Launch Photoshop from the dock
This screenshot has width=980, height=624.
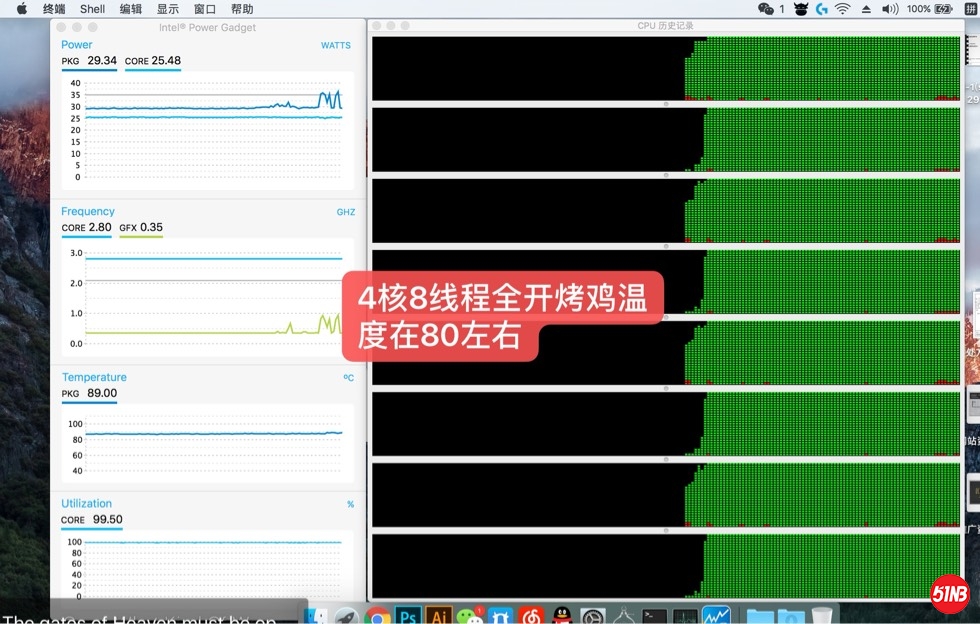(407, 616)
